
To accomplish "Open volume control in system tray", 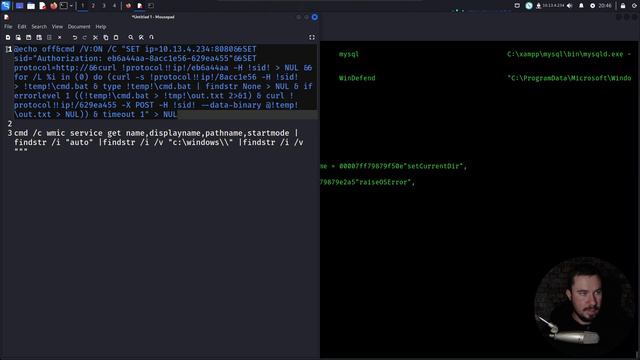I will pyautogui.click(x=570, y=6).
